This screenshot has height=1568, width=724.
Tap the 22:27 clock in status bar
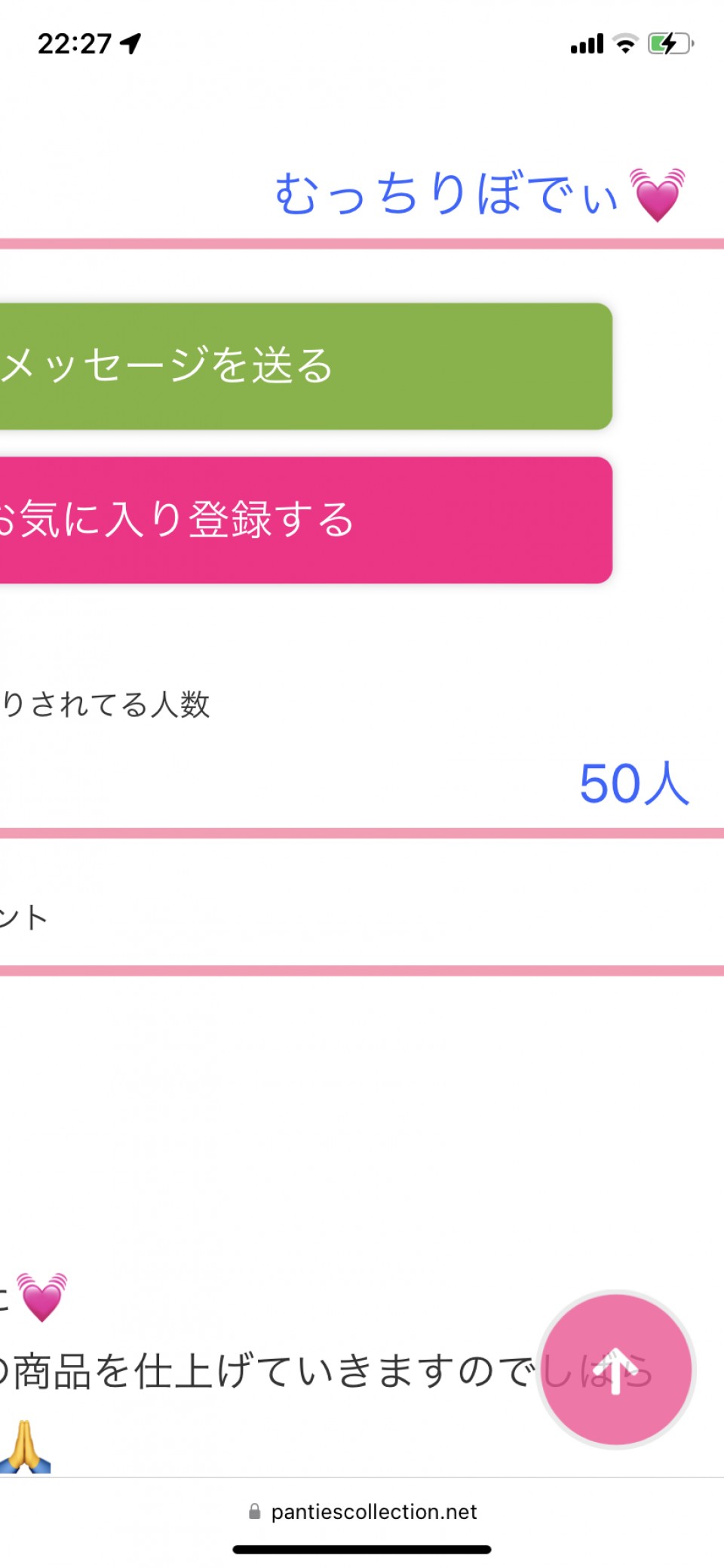tap(74, 44)
